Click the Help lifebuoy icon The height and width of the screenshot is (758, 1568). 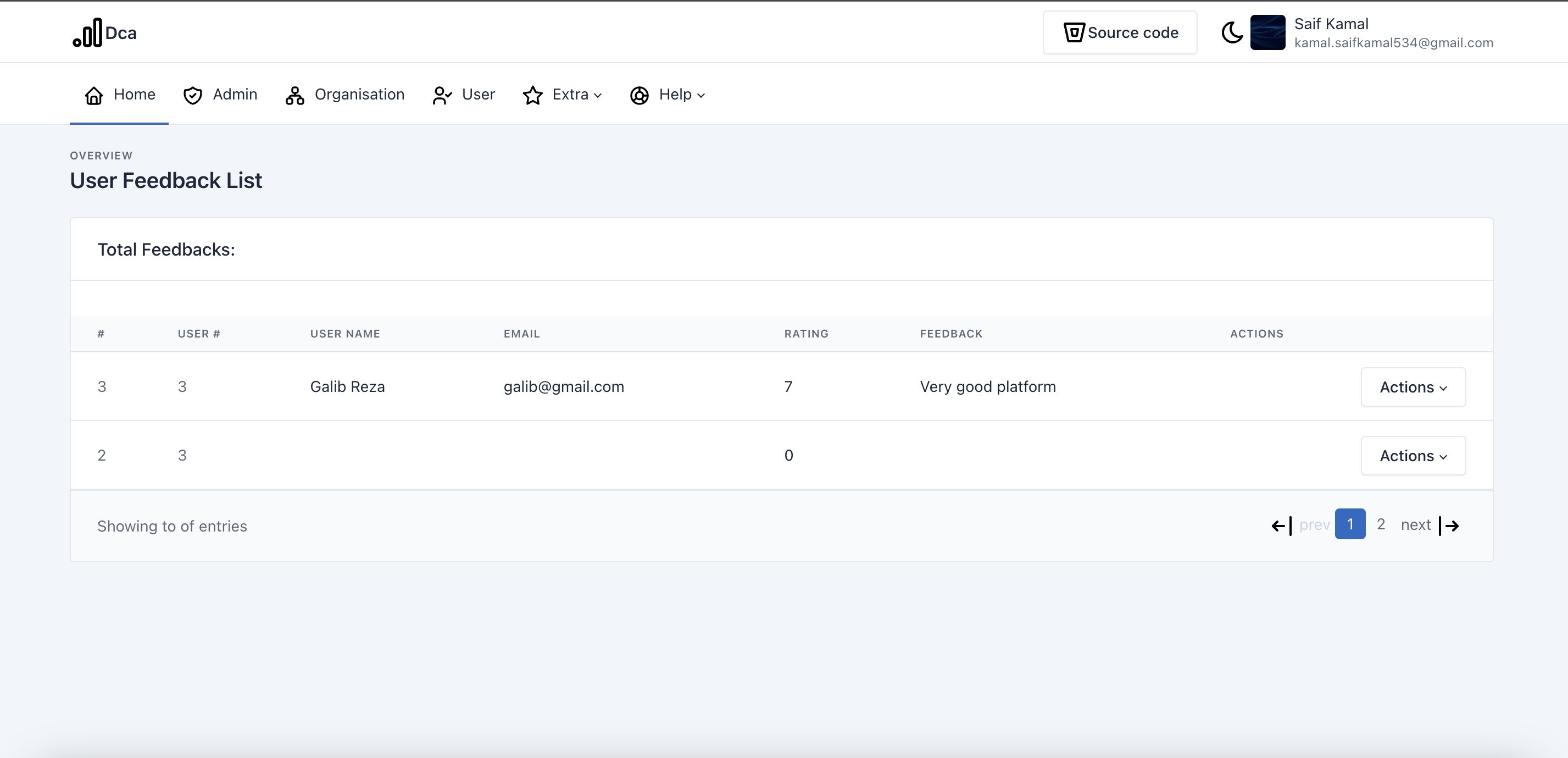coord(639,95)
